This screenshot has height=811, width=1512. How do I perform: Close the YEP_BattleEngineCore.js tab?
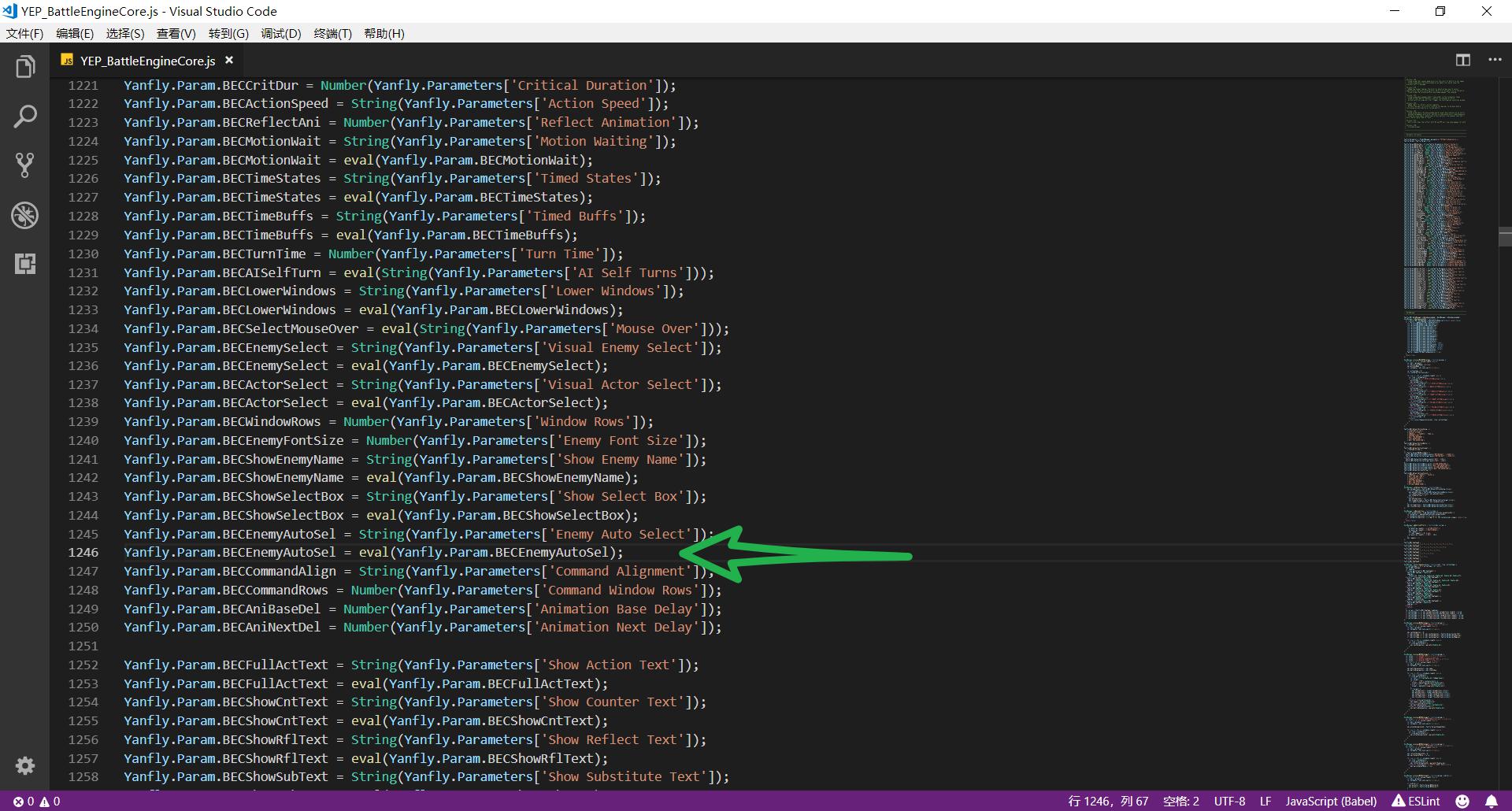(229, 60)
